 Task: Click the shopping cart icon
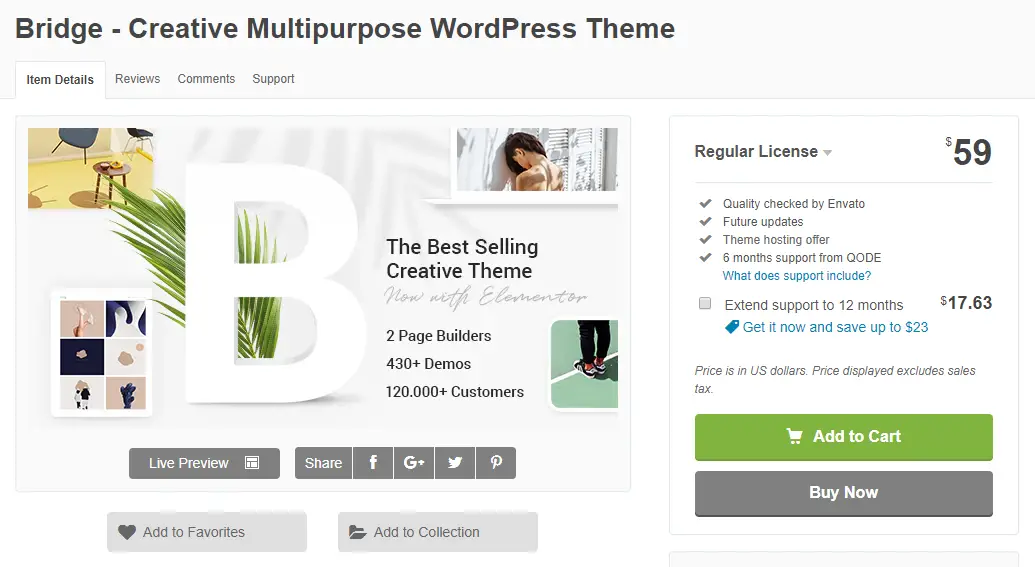(x=795, y=436)
